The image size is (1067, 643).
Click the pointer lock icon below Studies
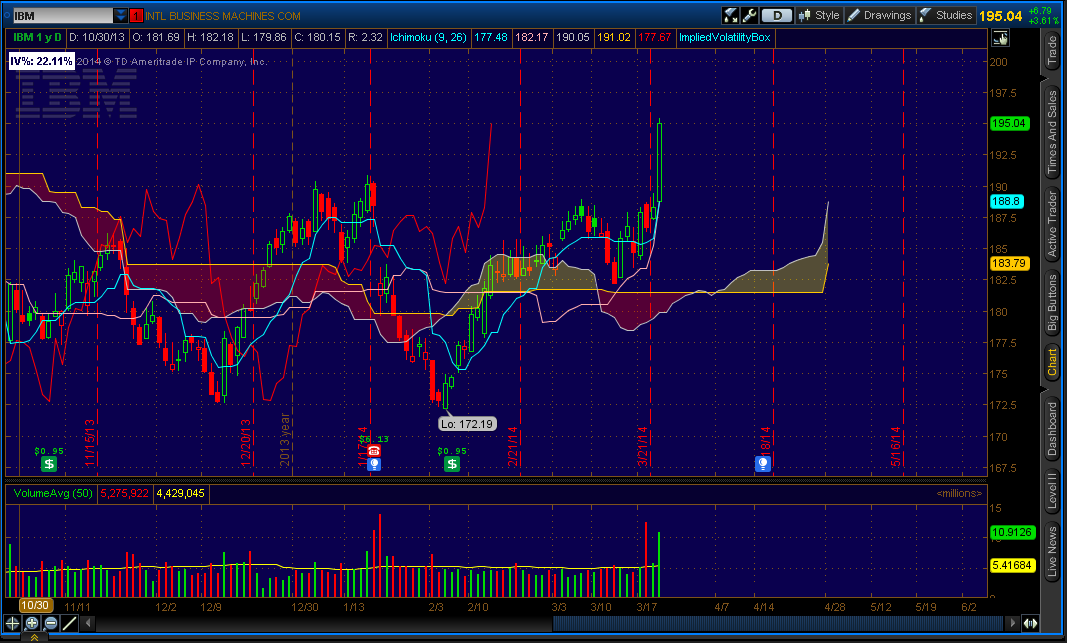pos(1000,38)
